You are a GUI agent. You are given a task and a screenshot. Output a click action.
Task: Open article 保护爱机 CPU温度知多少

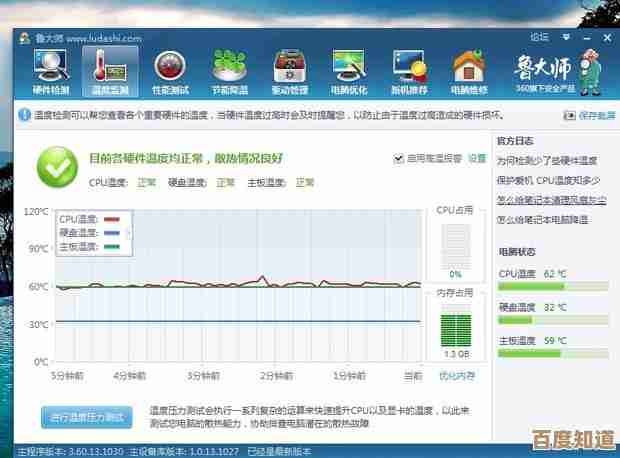tap(548, 180)
